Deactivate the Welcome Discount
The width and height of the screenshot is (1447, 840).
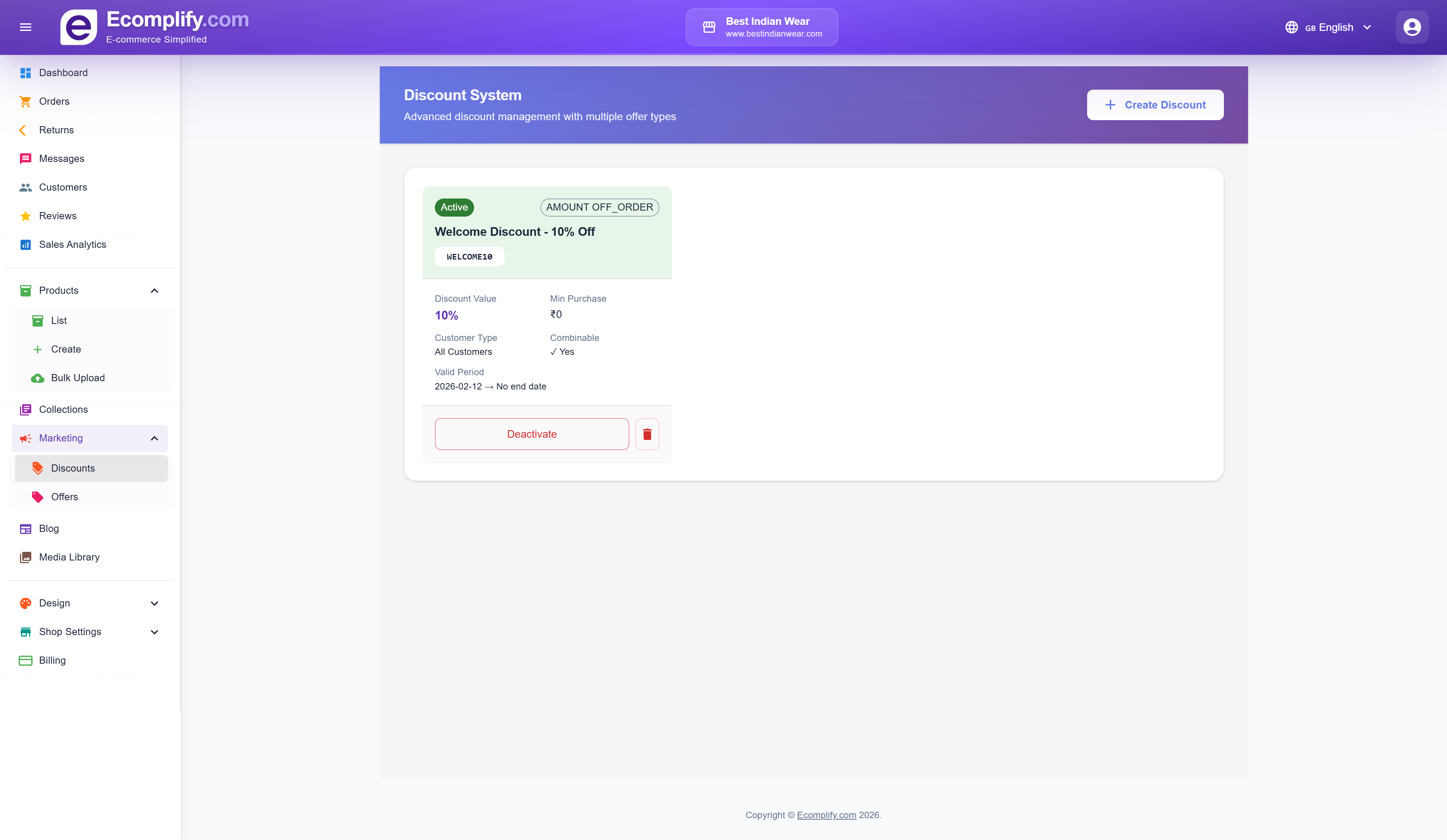point(531,434)
